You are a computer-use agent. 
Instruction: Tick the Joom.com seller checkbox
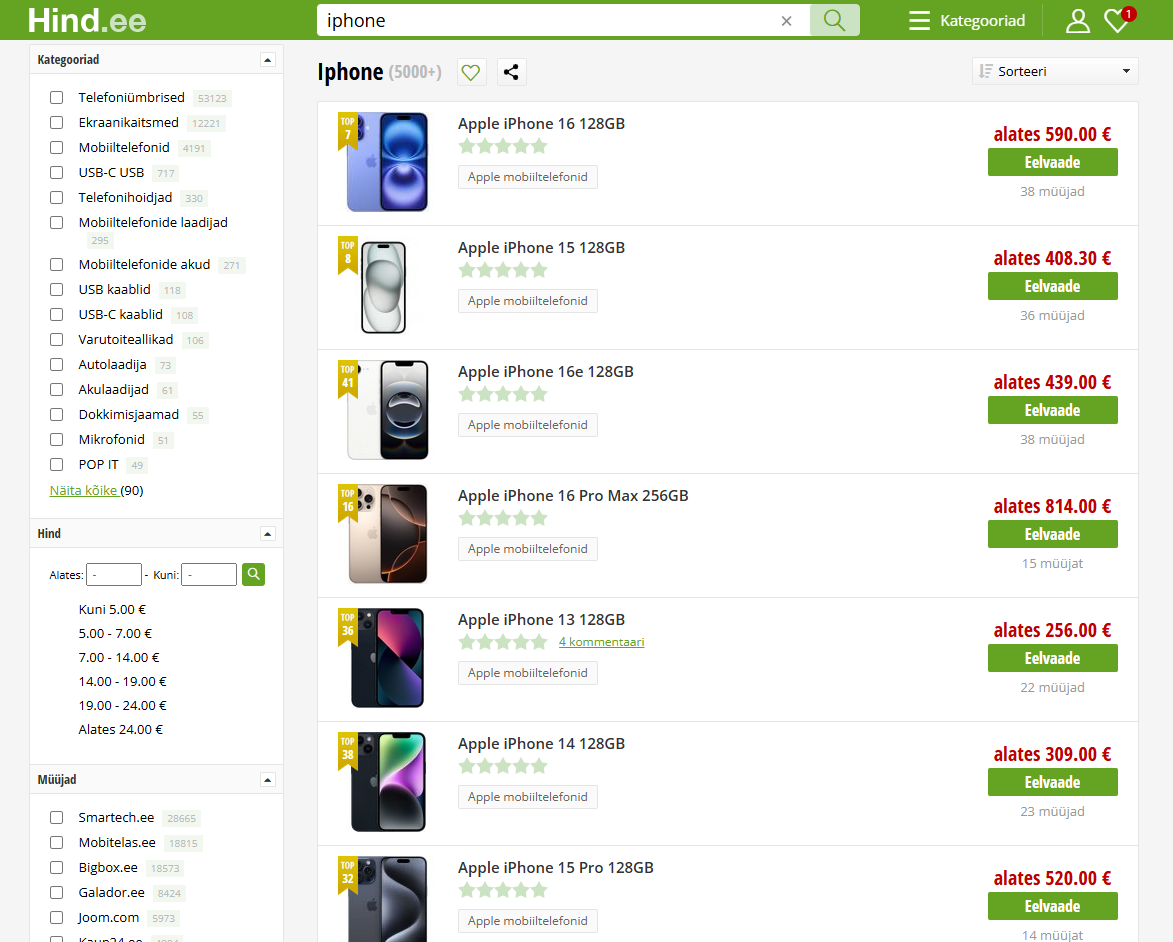56,917
